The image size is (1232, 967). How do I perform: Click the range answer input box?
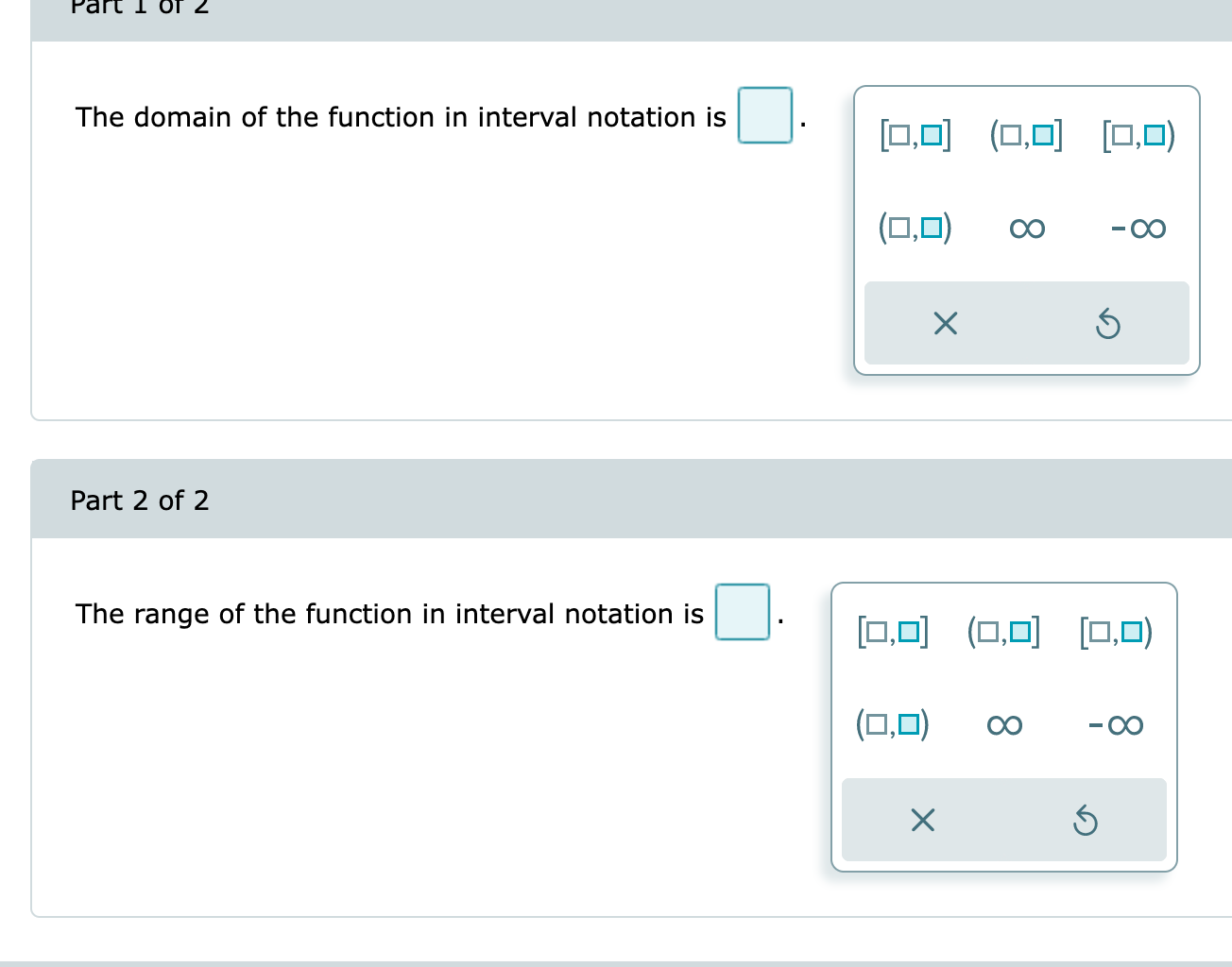[743, 613]
